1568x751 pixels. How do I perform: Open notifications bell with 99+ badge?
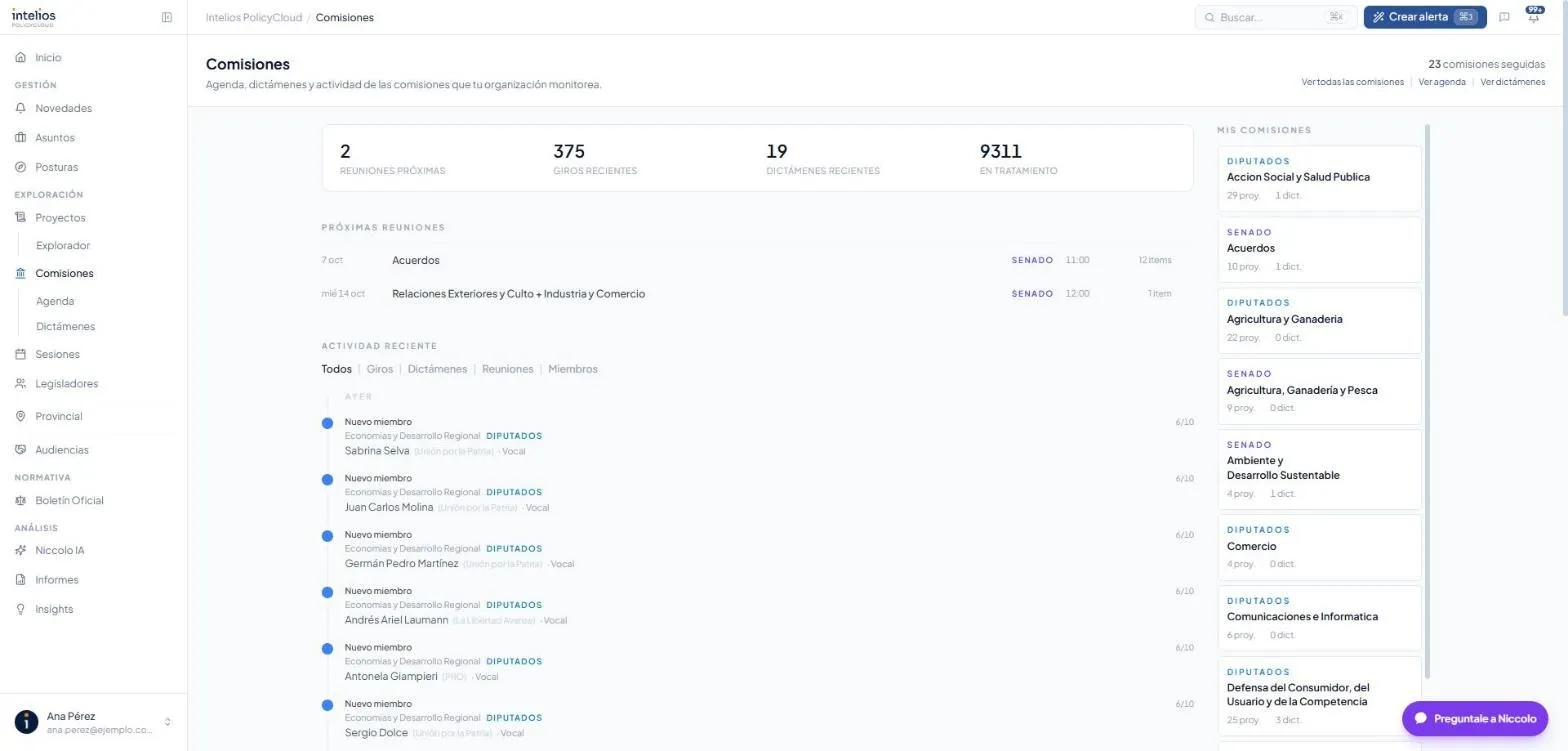coord(1534,16)
